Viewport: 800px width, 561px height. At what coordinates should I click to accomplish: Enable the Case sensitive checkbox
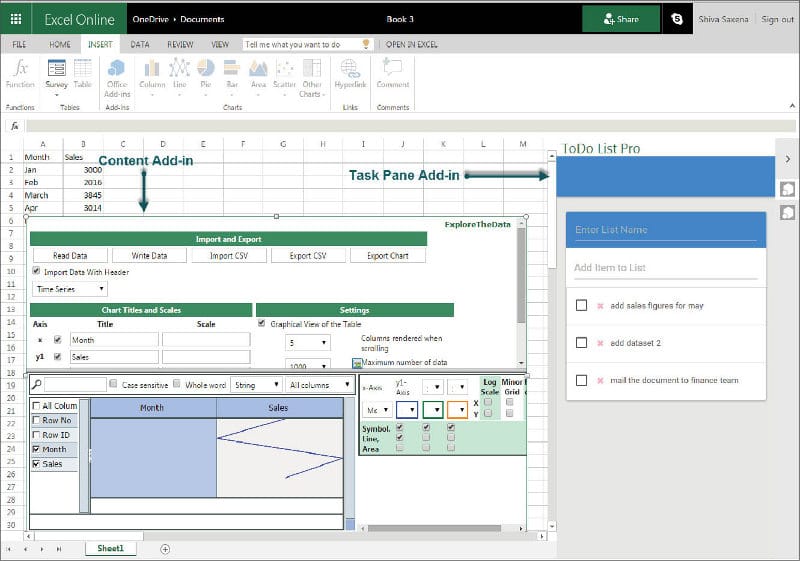pos(114,384)
